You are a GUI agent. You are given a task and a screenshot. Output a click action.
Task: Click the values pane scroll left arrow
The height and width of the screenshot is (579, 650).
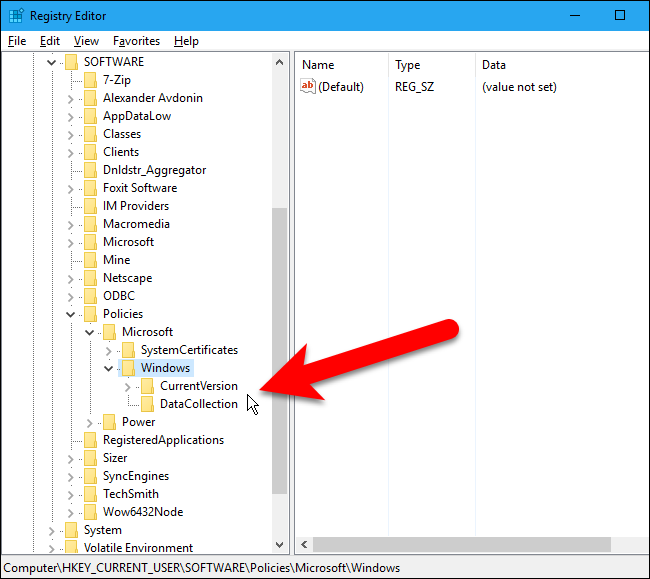[x=304, y=545]
